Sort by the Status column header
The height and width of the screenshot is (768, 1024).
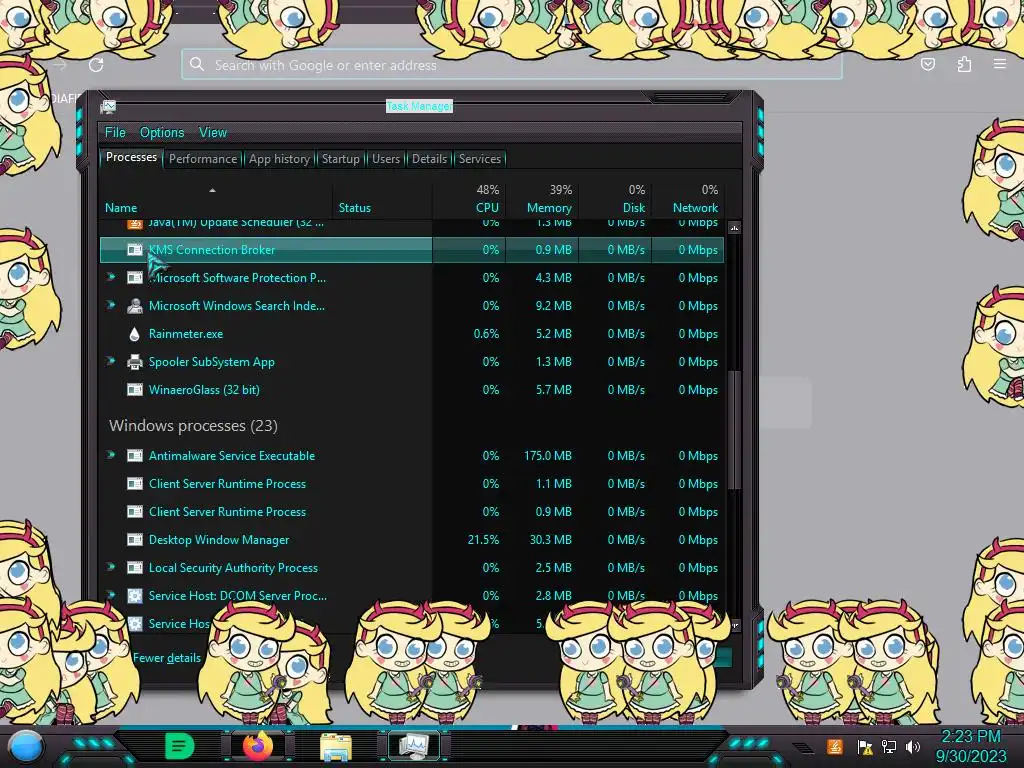coord(382,200)
